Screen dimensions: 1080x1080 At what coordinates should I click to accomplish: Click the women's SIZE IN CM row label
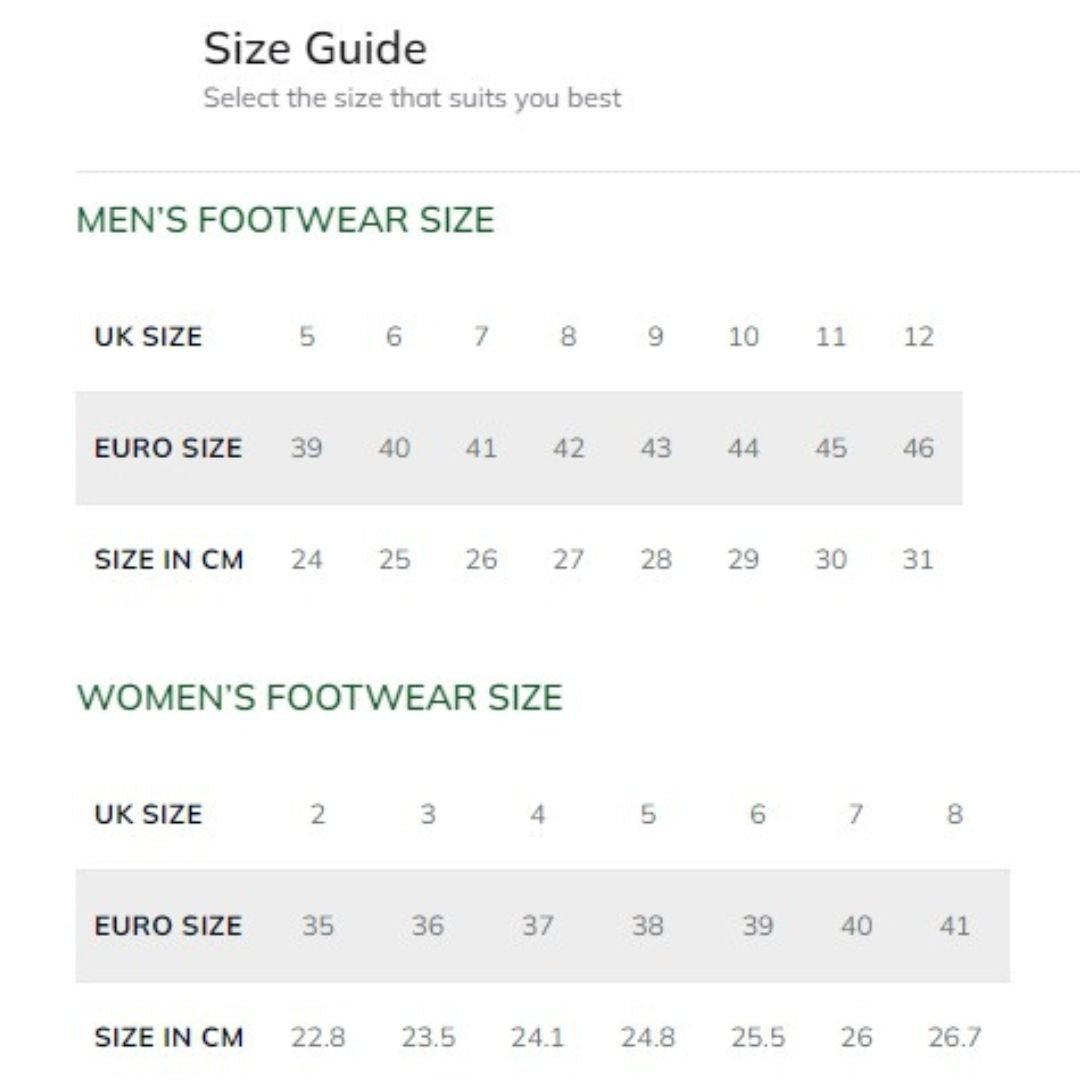168,1037
